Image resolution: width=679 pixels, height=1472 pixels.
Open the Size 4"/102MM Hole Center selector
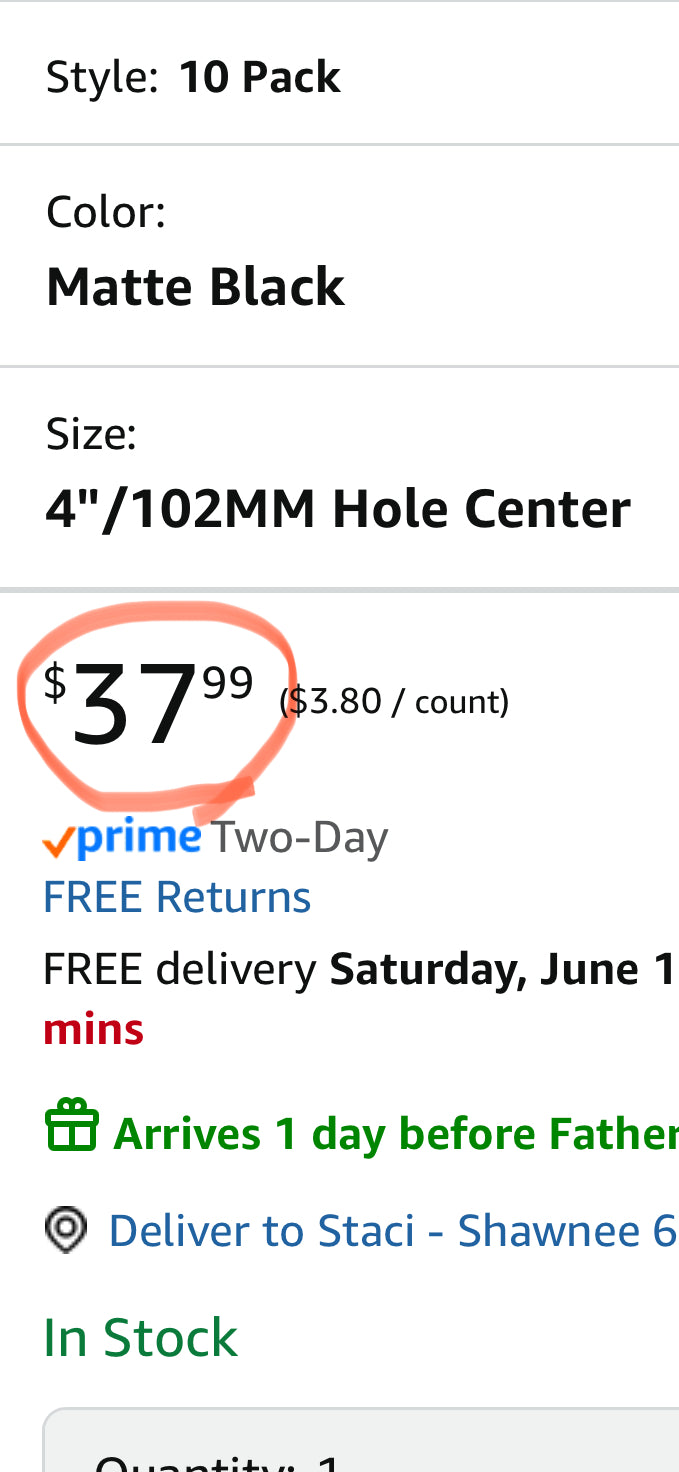pyautogui.click(x=339, y=478)
